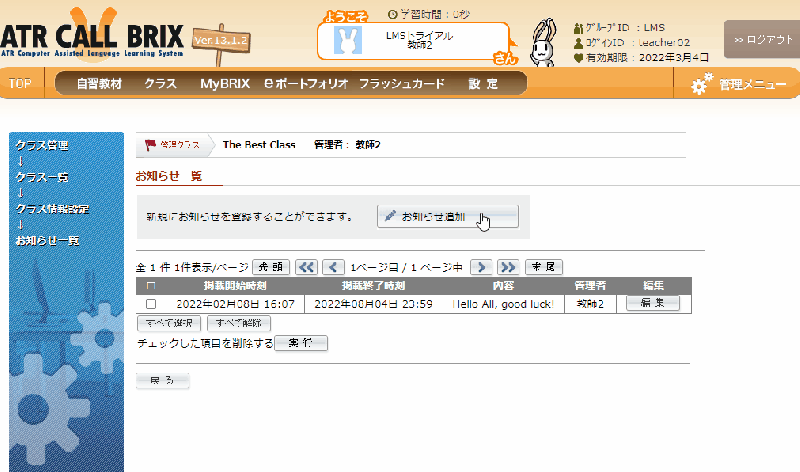Go to next page with single right arrow

(x=481, y=267)
